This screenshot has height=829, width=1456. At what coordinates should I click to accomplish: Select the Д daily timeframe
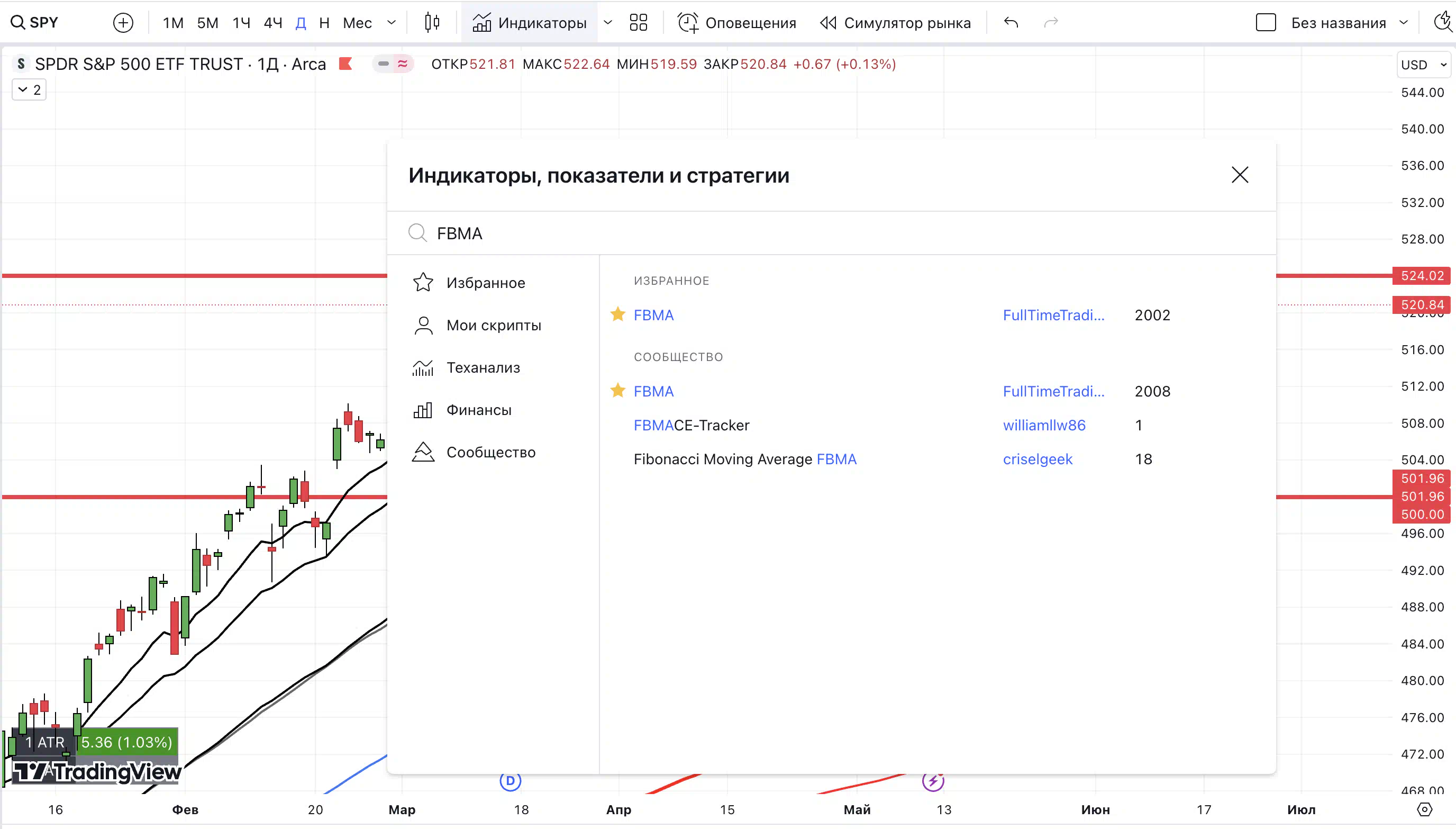click(301, 23)
